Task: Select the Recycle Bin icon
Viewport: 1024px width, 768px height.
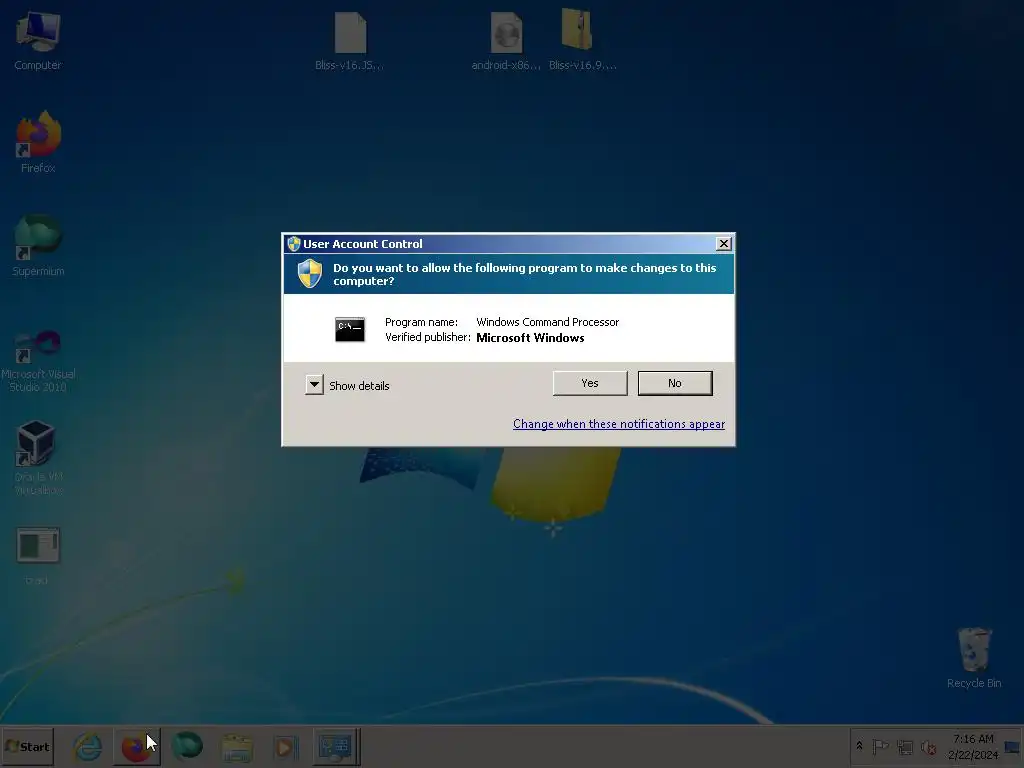Action: pyautogui.click(x=974, y=658)
